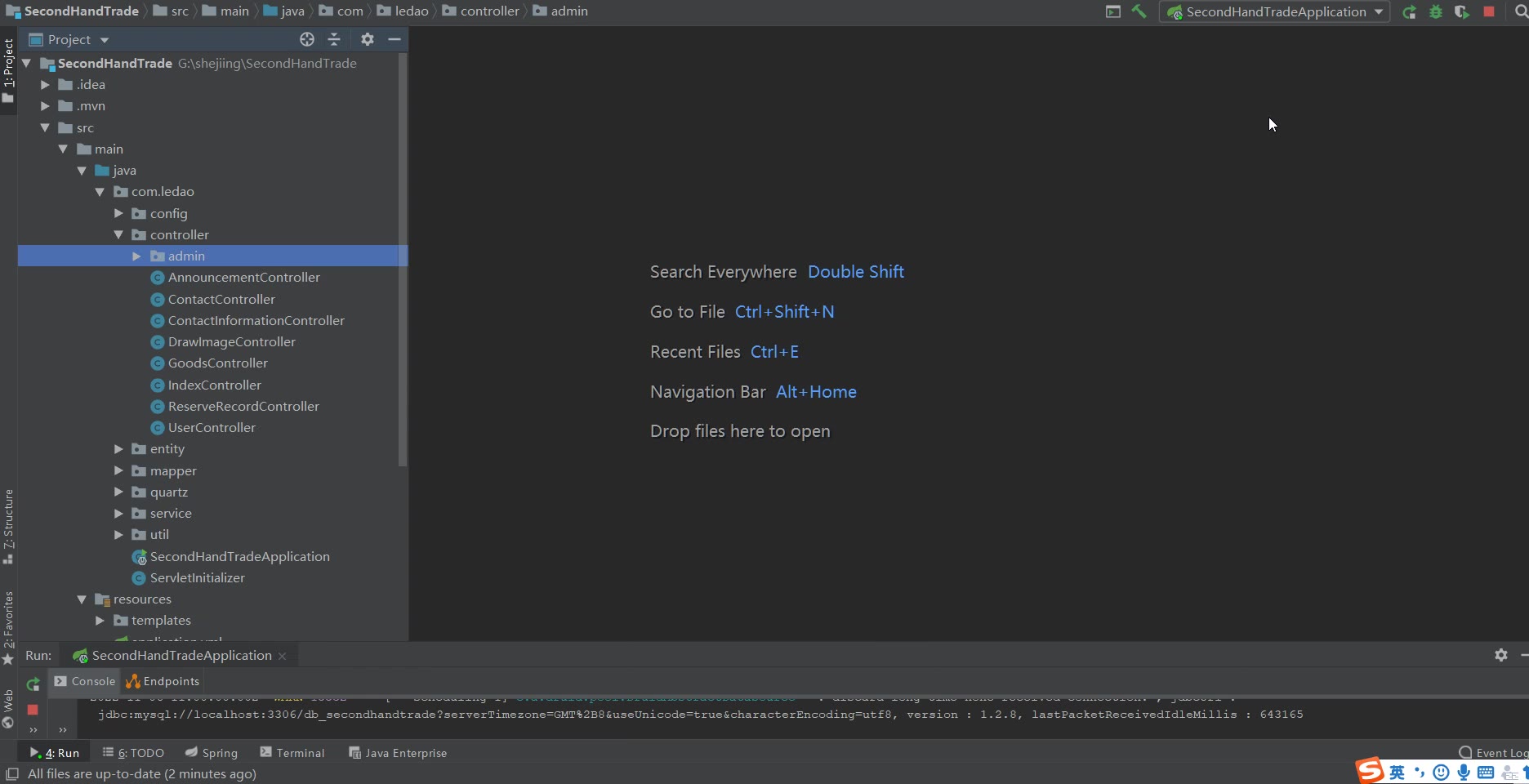This screenshot has width=1529, height=784.
Task: Open the Event Log button
Action: tap(1493, 753)
